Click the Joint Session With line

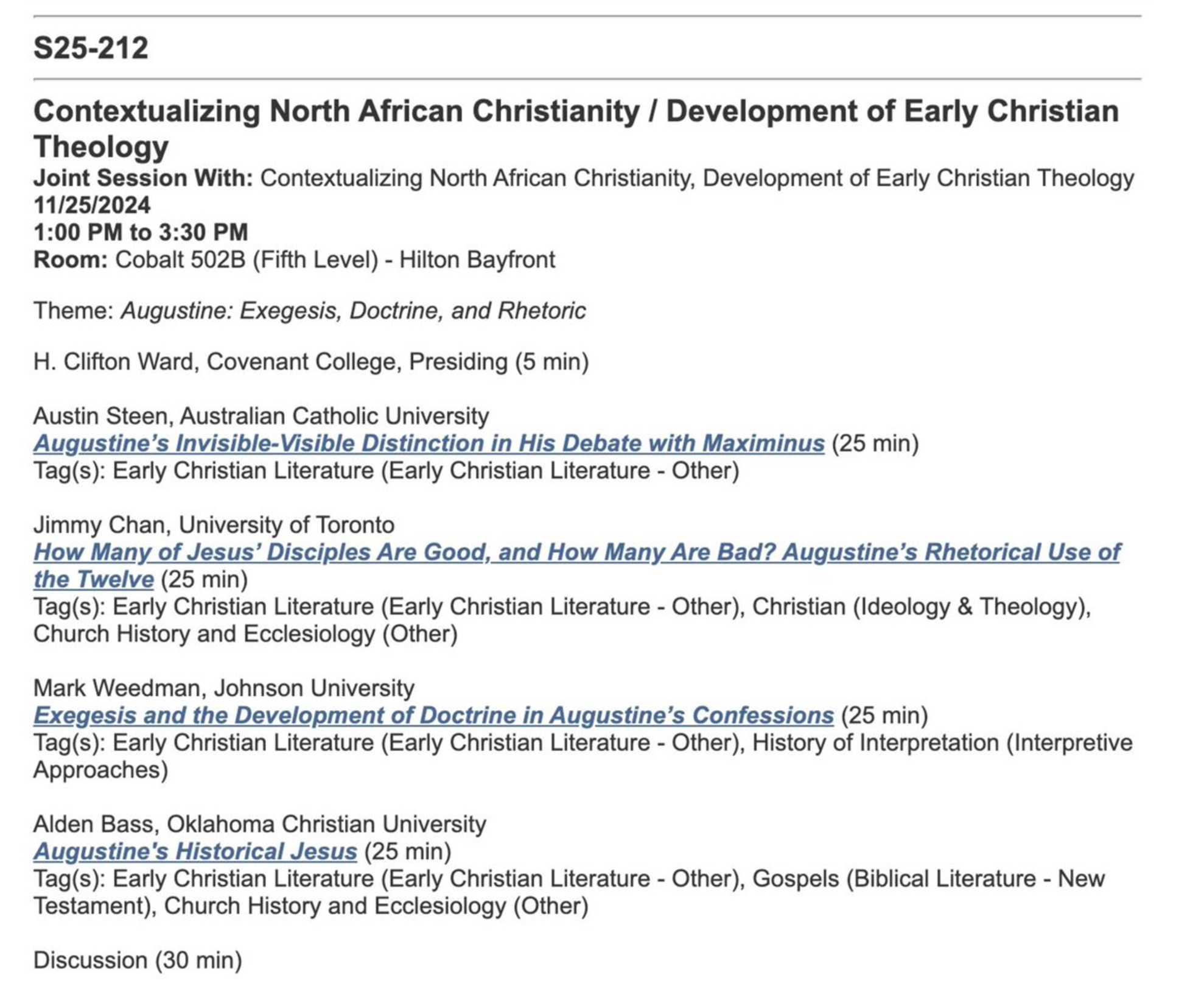coord(583,178)
